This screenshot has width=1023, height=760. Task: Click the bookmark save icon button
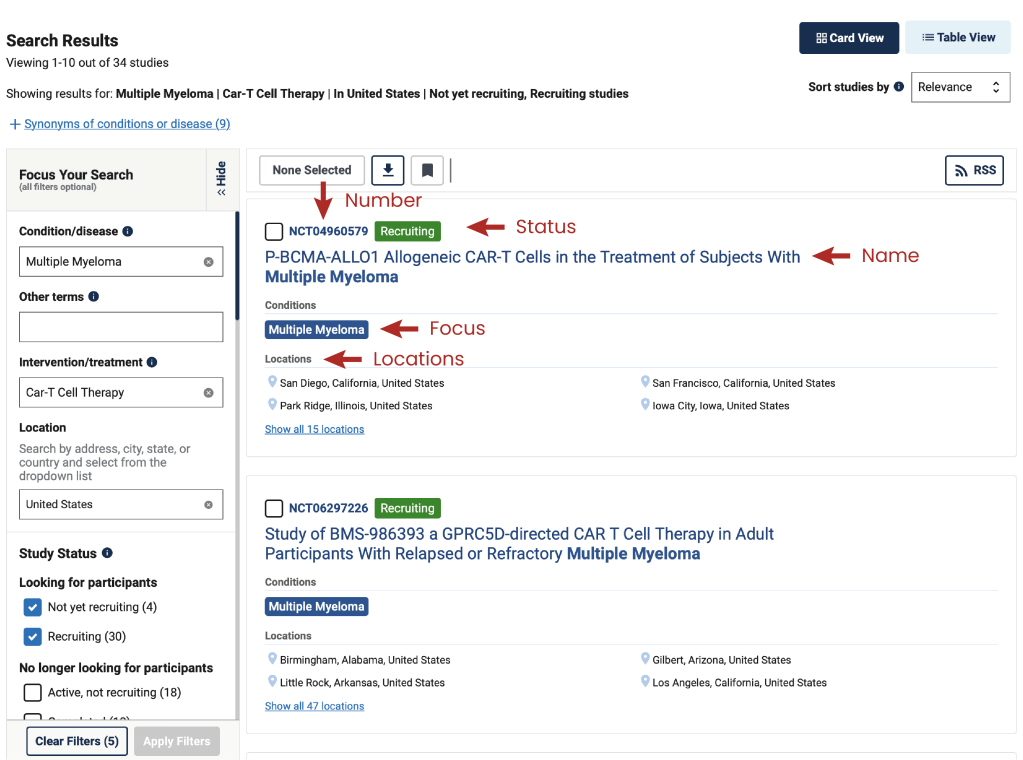(x=427, y=170)
